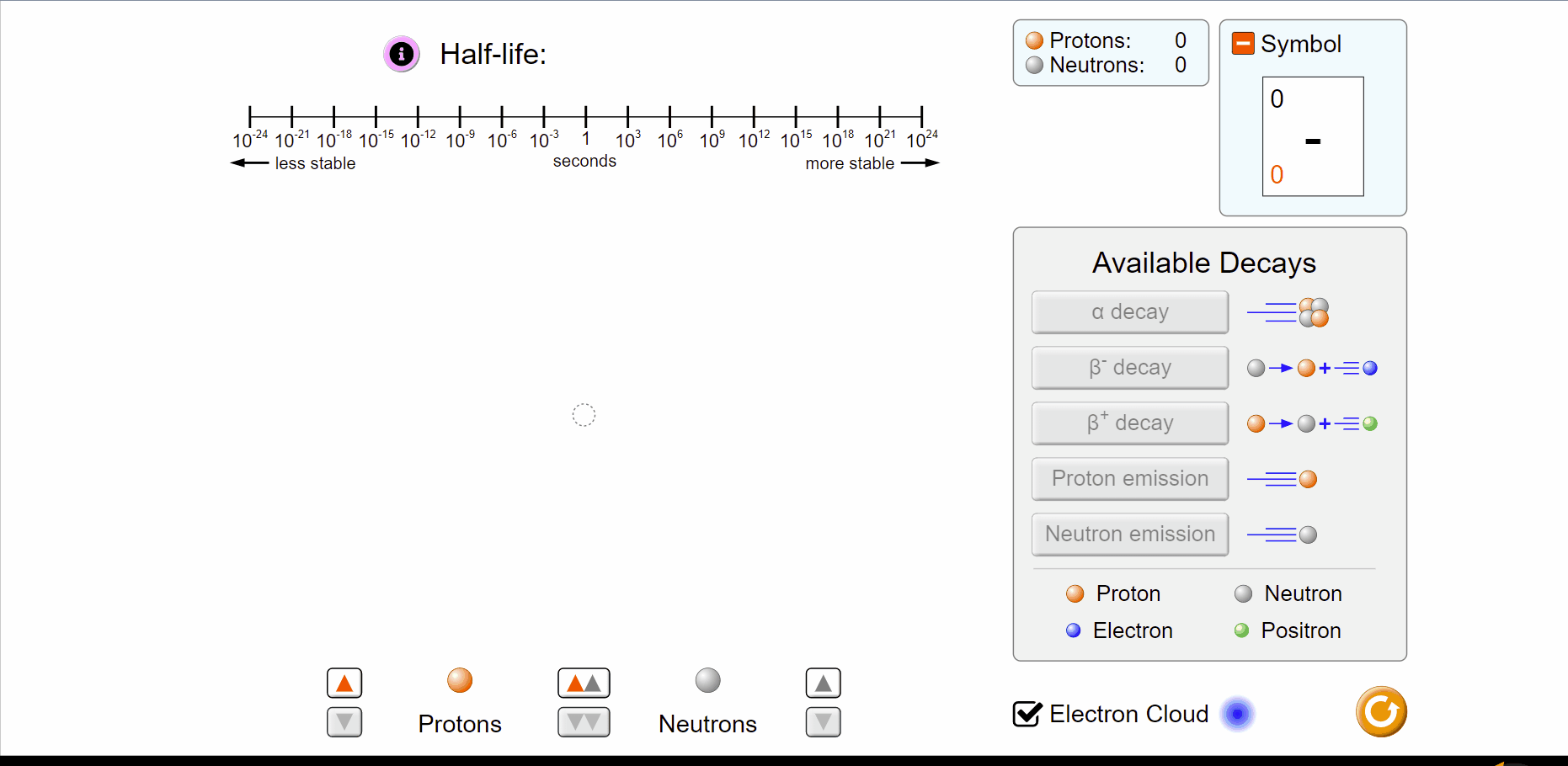Screen dimensions: 1568x766
Task: Click the Electron legend marker
Action: [x=1073, y=630]
